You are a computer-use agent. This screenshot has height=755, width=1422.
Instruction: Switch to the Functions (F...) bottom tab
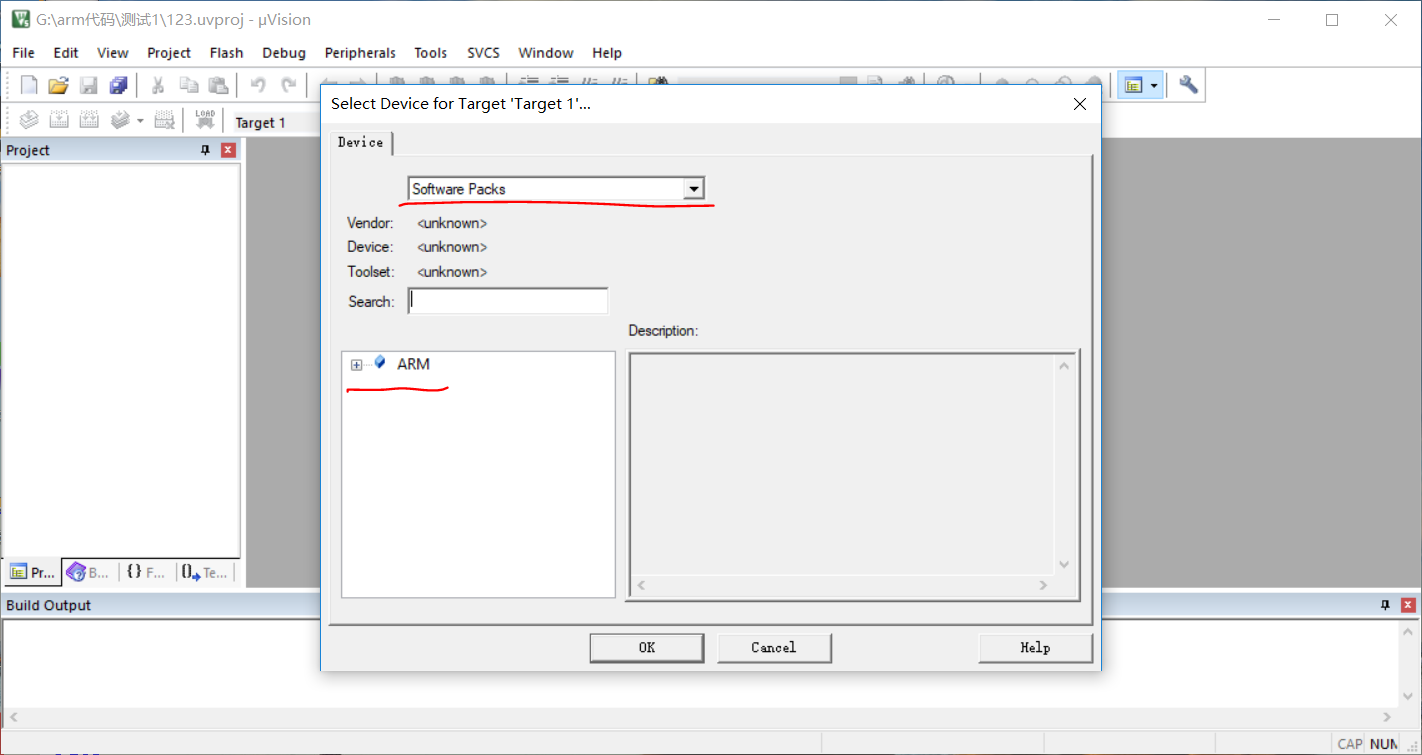tap(146, 572)
